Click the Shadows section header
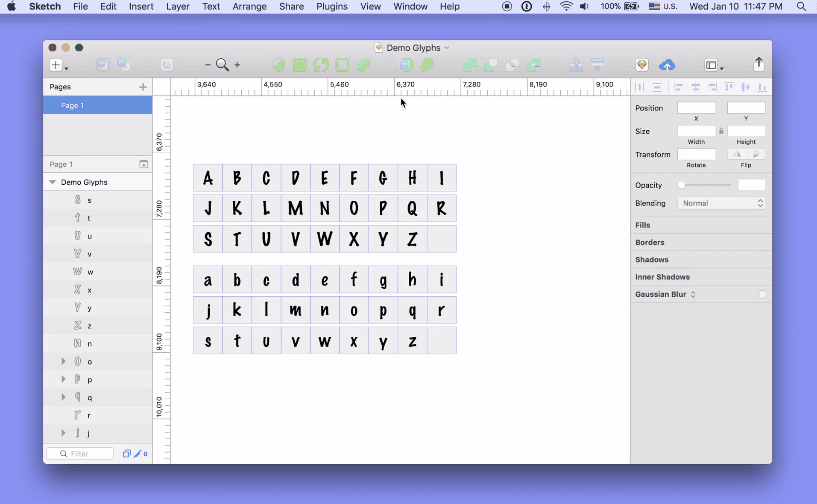This screenshot has height=504, width=817. (x=651, y=260)
